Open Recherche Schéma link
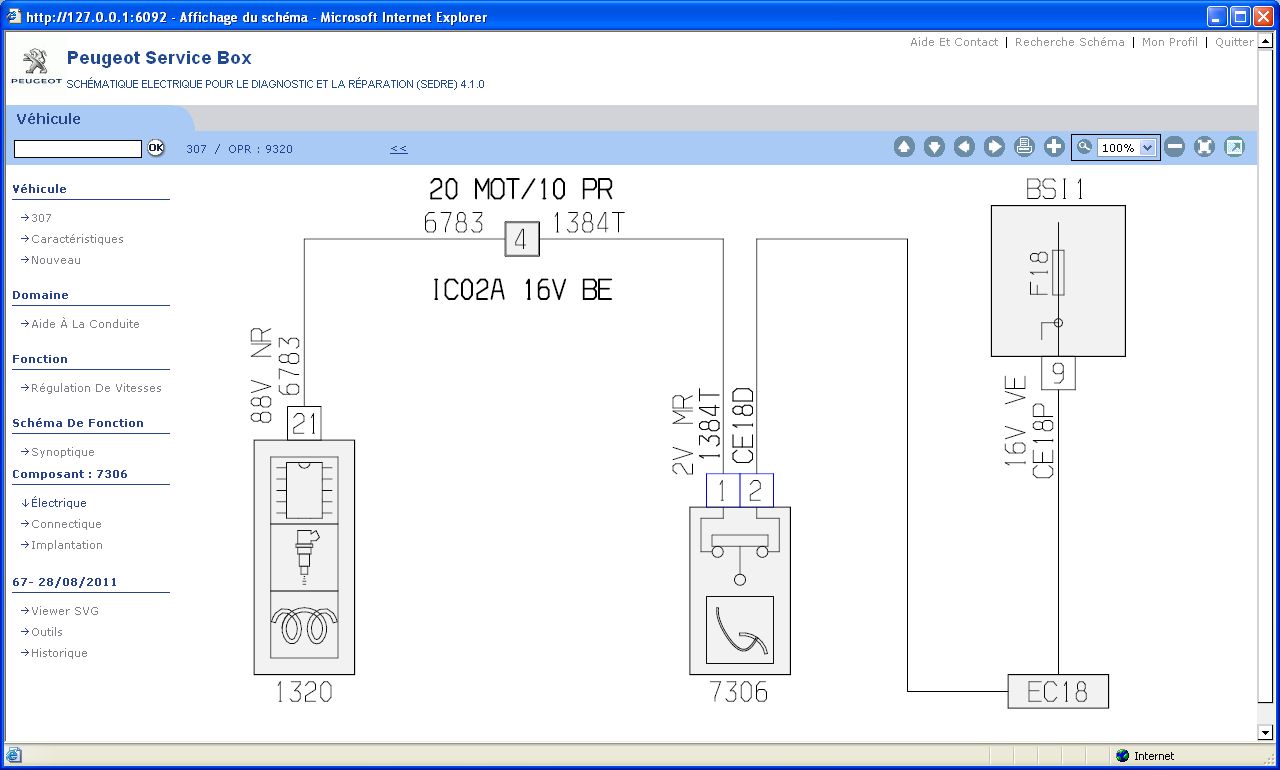This screenshot has width=1280, height=770. 1070,42
